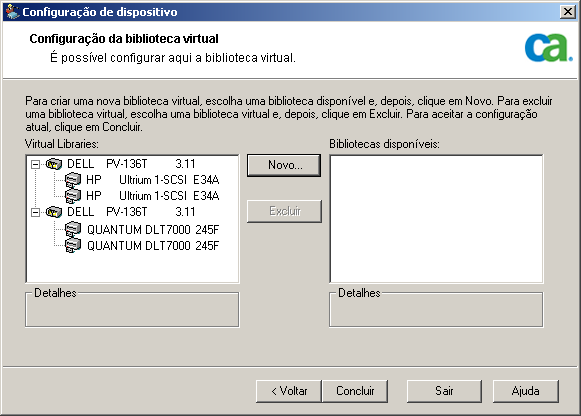
Task: Click the second HP Ultrium drive icon
Action: pyautogui.click(x=73, y=196)
